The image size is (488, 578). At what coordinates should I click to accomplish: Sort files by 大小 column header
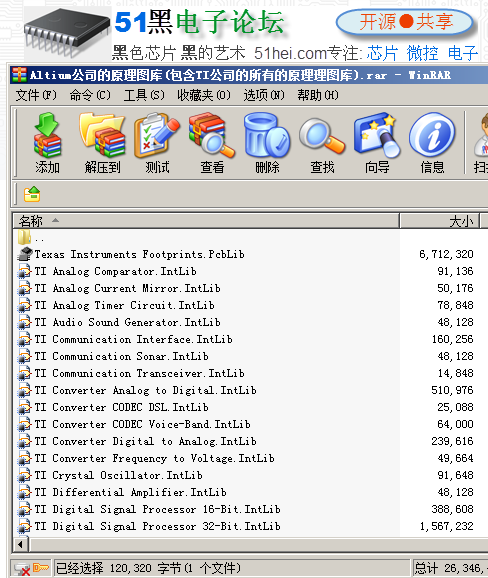(440, 221)
